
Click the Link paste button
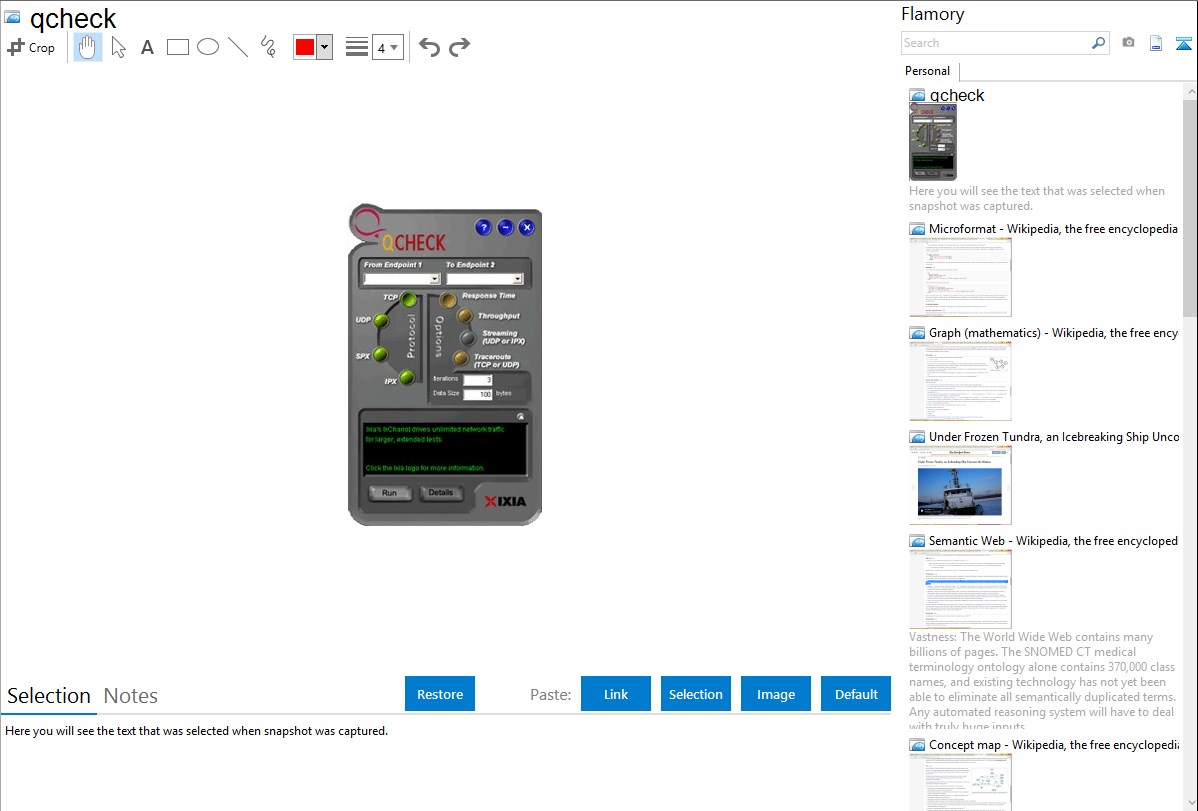[616, 694]
